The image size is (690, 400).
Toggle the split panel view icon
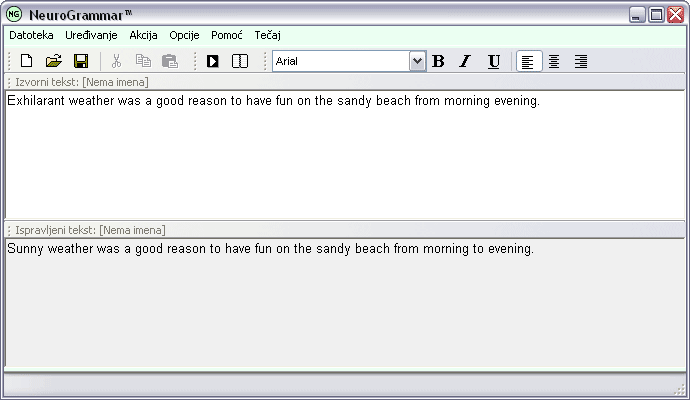(x=240, y=61)
